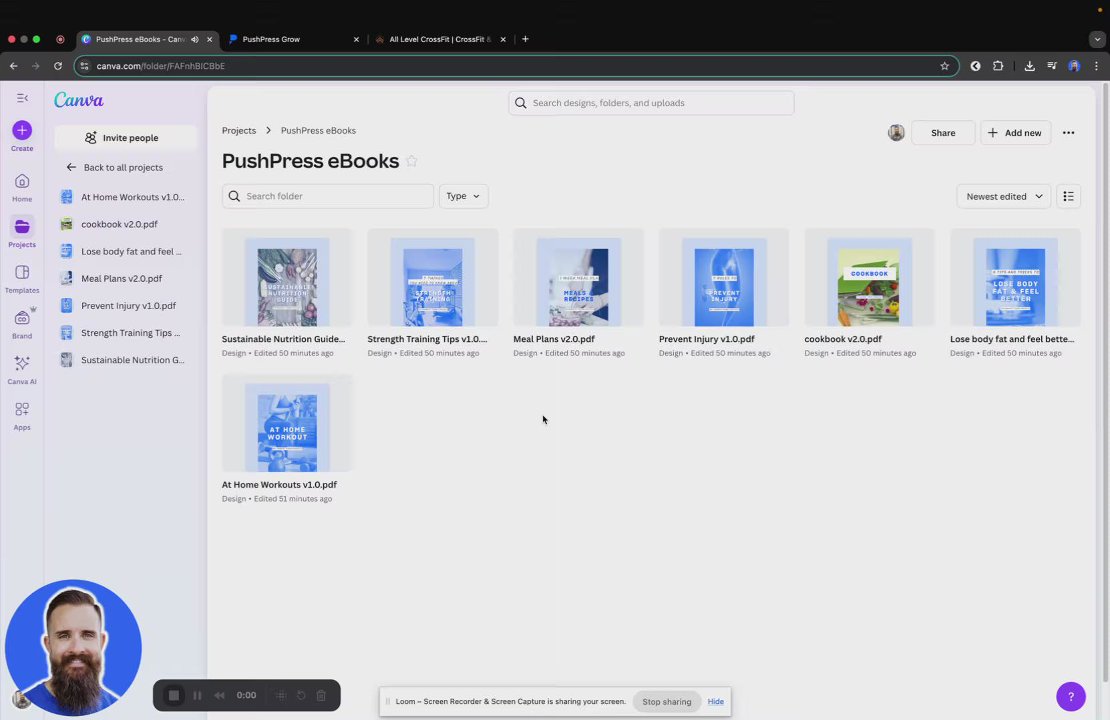This screenshot has height=720, width=1110.
Task: Click the Loom rewind icon
Action: pyautogui.click(x=219, y=695)
